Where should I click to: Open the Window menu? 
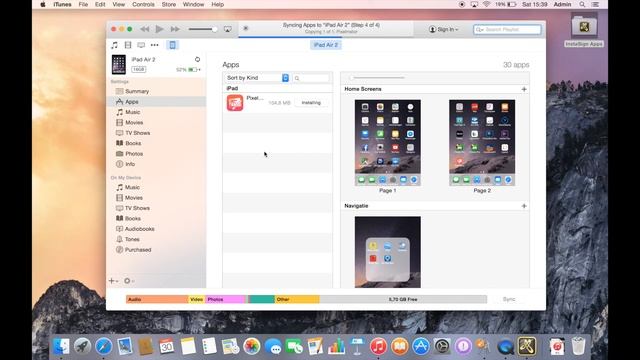[x=193, y=4]
